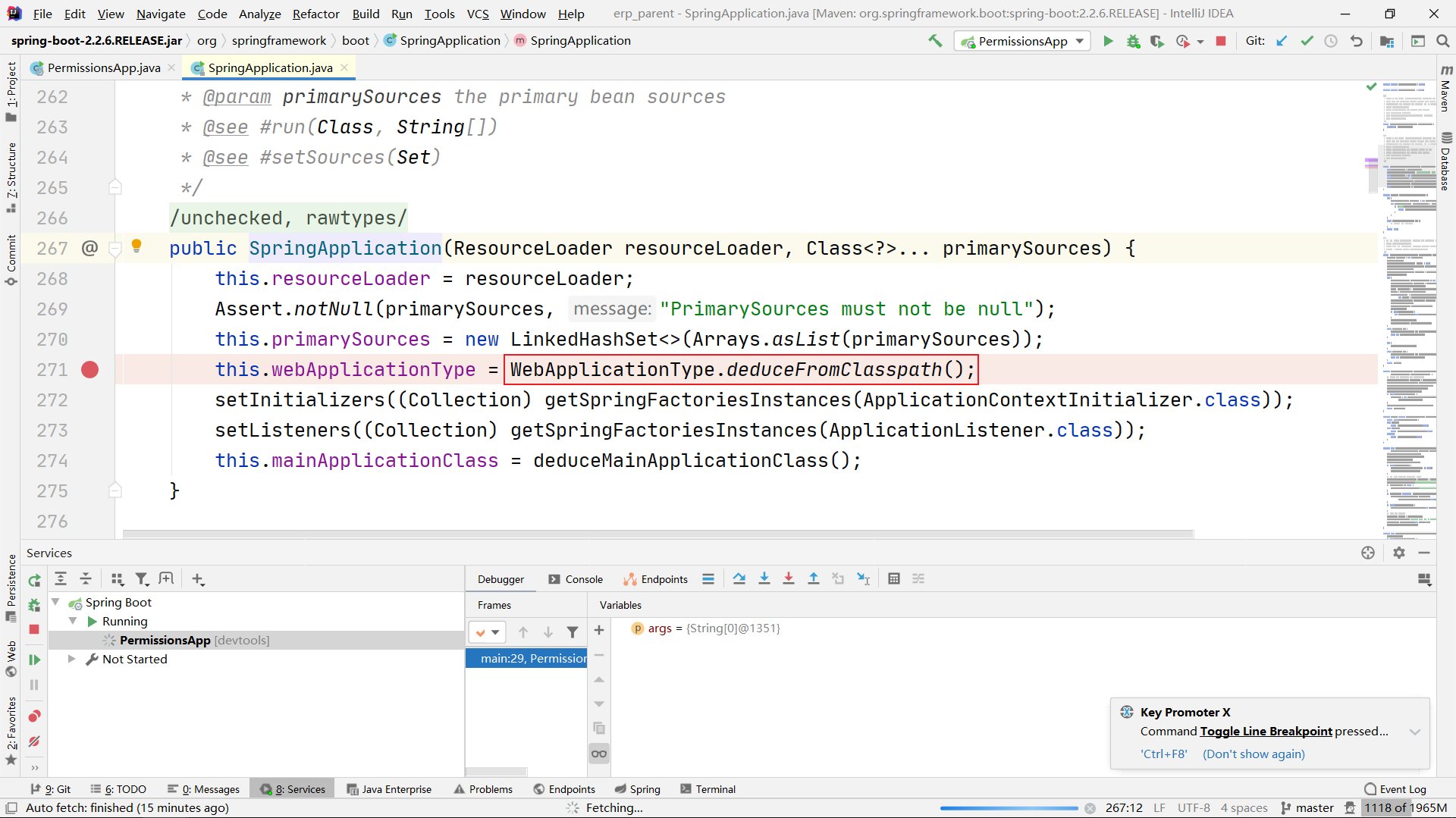Screen dimensions: 1456x818
Task: Run with Coverage icon in the toolbar
Action: pyautogui.click(x=1157, y=41)
